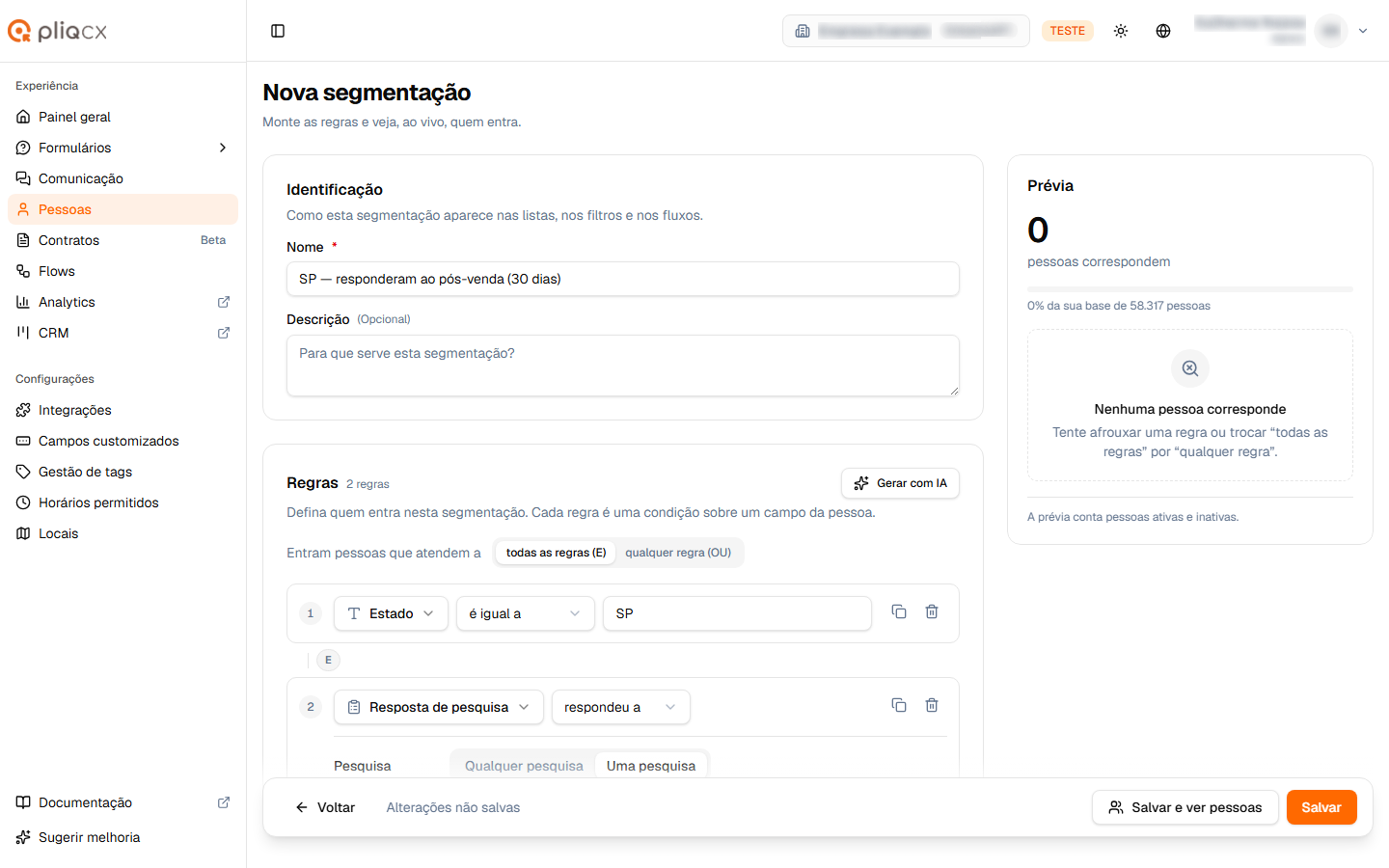Open the Estado field dropdown
Viewport: 1389px width, 868px height.
(391, 613)
